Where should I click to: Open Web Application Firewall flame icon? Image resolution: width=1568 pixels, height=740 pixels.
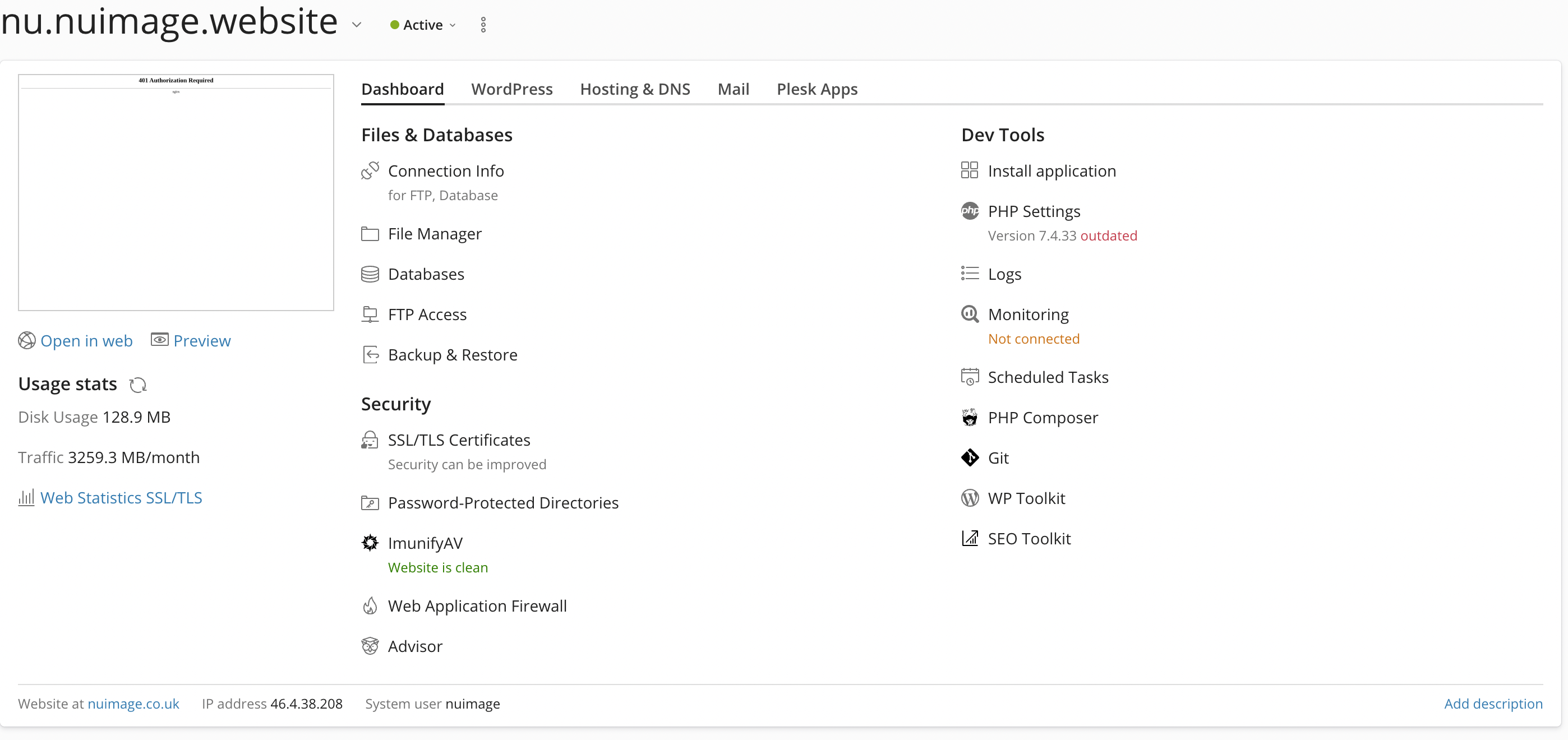(x=370, y=606)
